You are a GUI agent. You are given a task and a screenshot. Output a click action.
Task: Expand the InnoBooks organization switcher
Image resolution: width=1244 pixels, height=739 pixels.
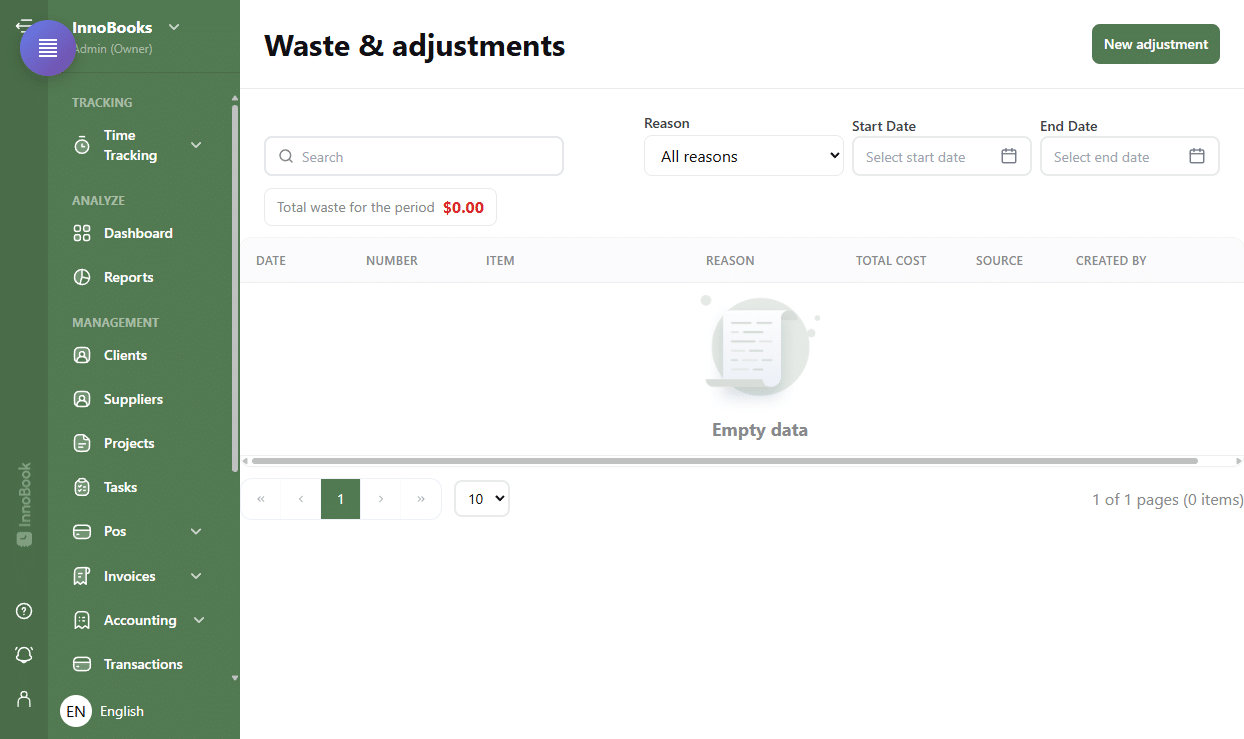pyautogui.click(x=174, y=27)
